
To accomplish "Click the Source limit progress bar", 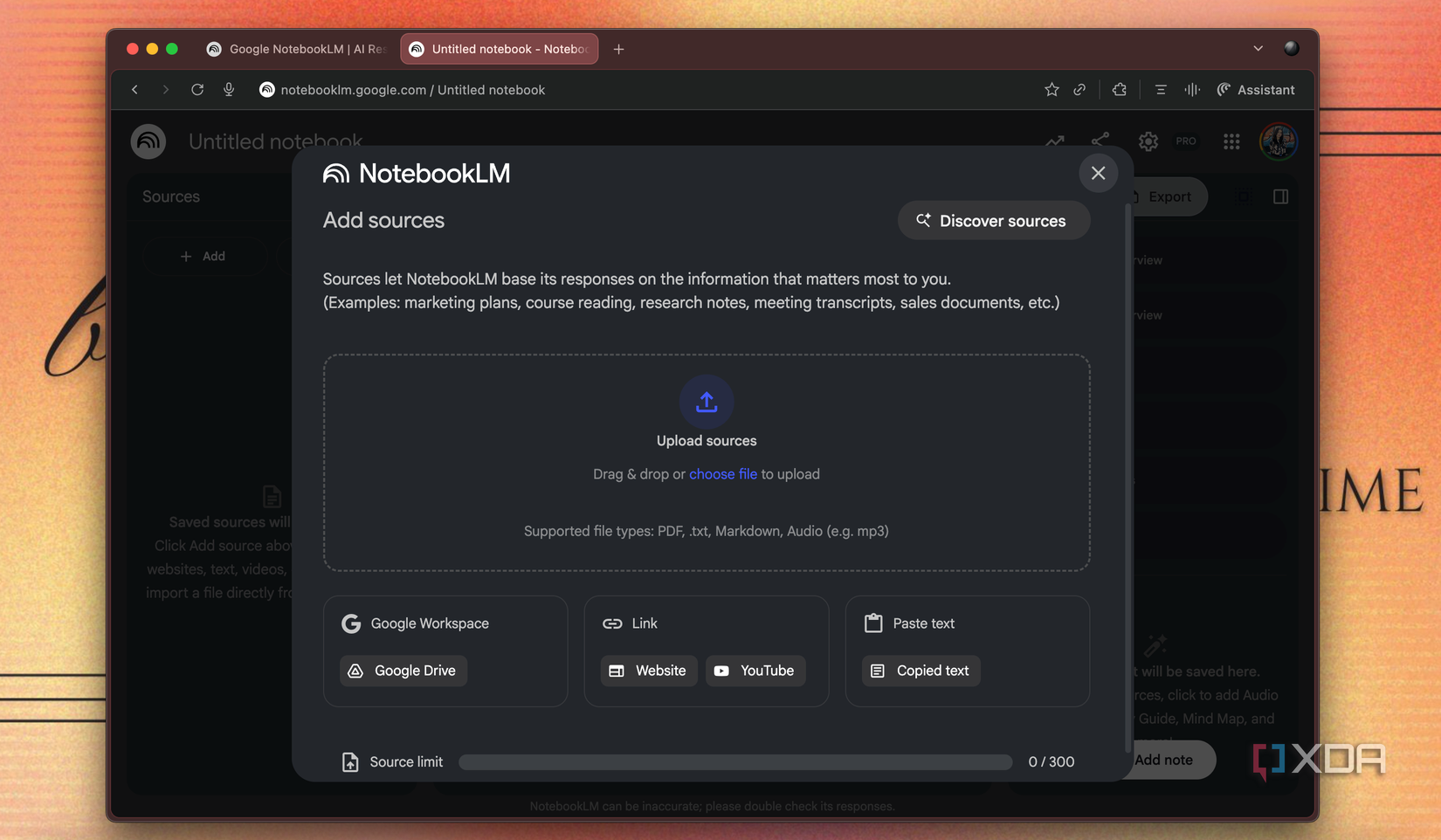I will (735, 761).
